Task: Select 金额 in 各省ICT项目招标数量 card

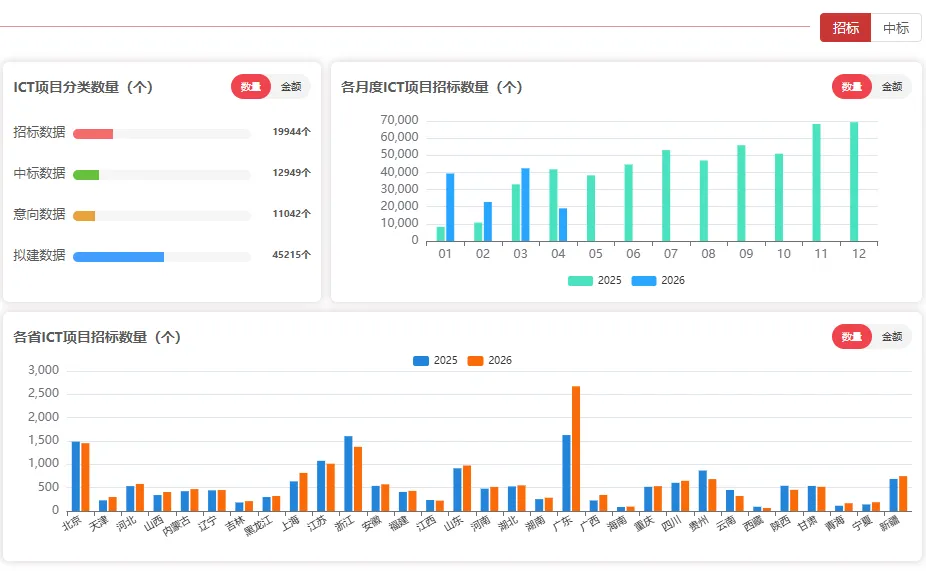Action: tap(892, 337)
